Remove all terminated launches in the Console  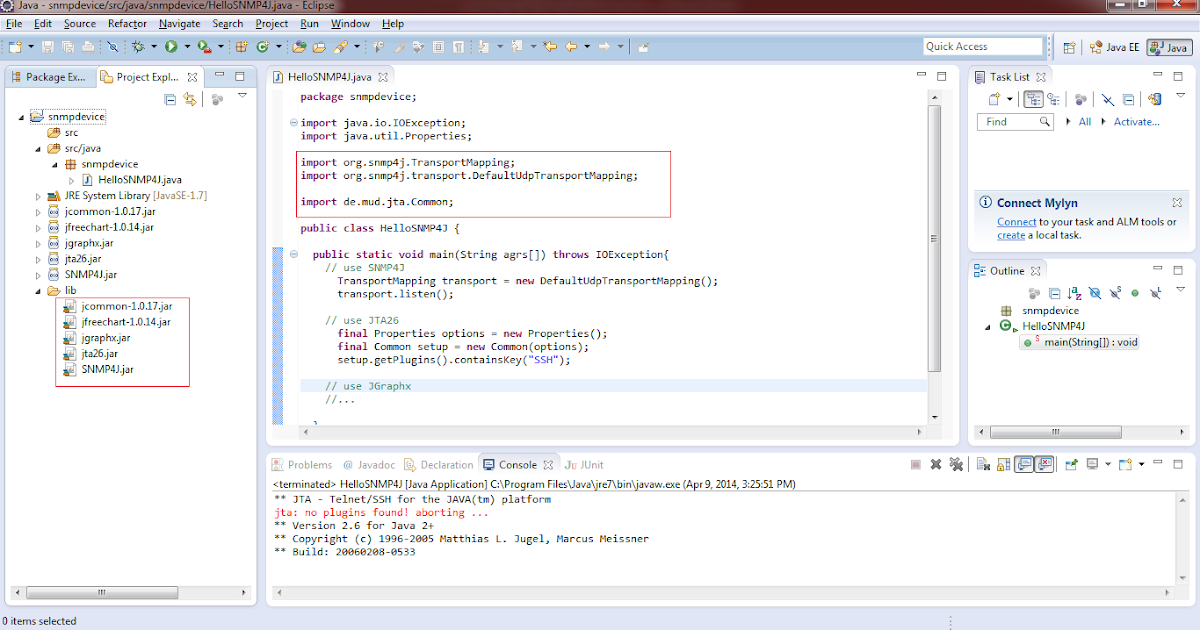(x=957, y=465)
